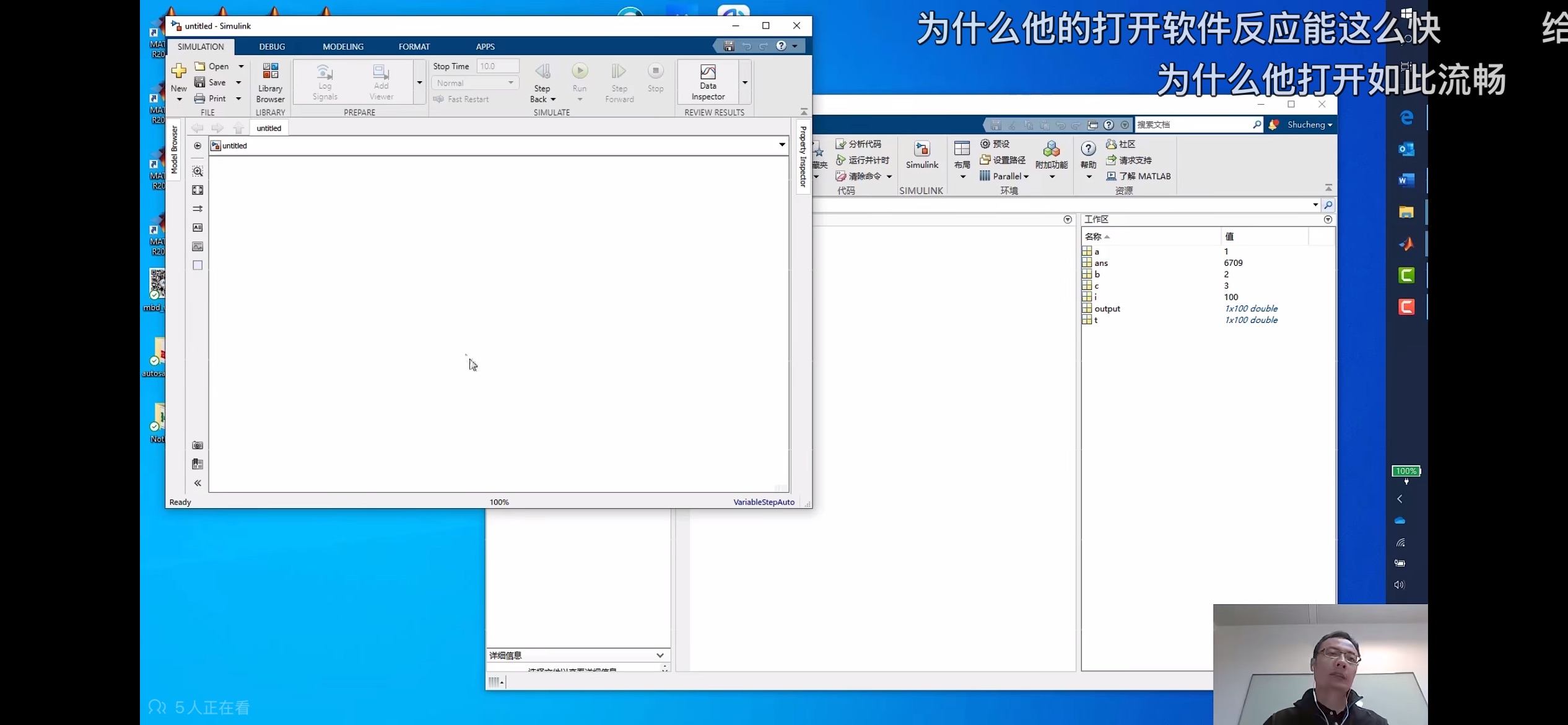
Task: Click the Simulink button in MATLAB toolstrip
Action: 921,154
